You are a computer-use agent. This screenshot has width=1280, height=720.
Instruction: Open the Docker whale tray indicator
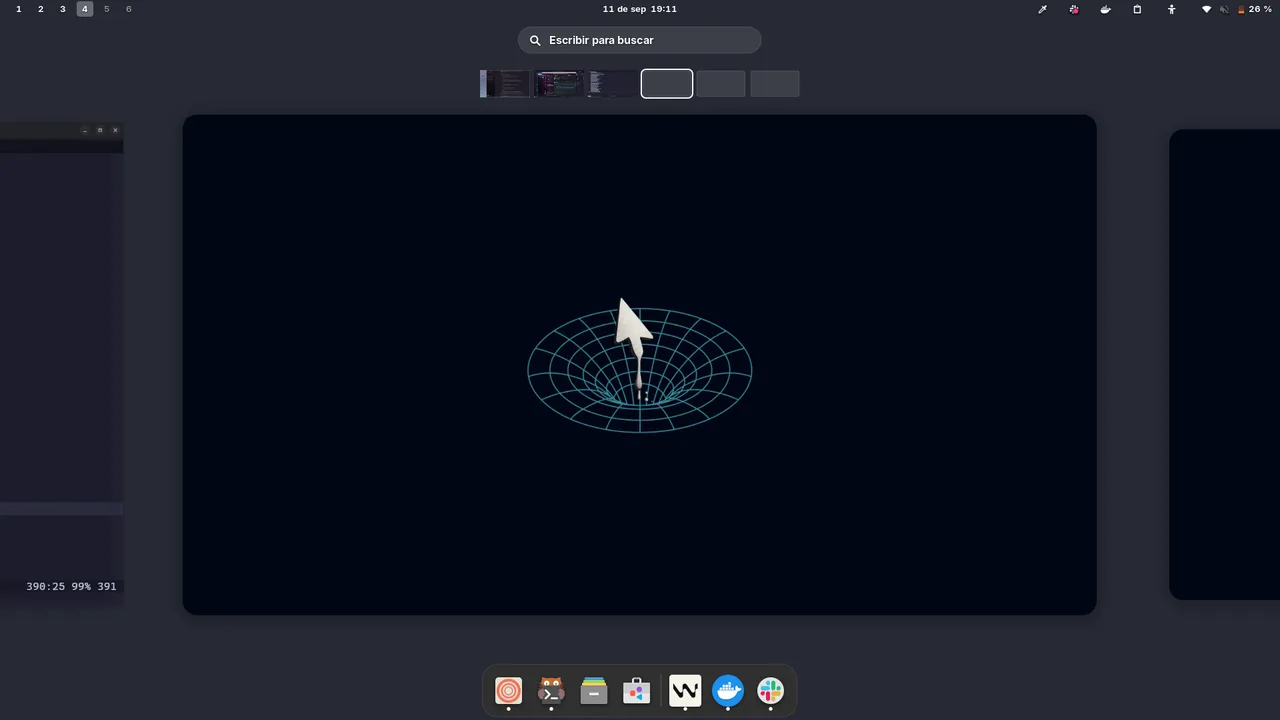click(1105, 9)
